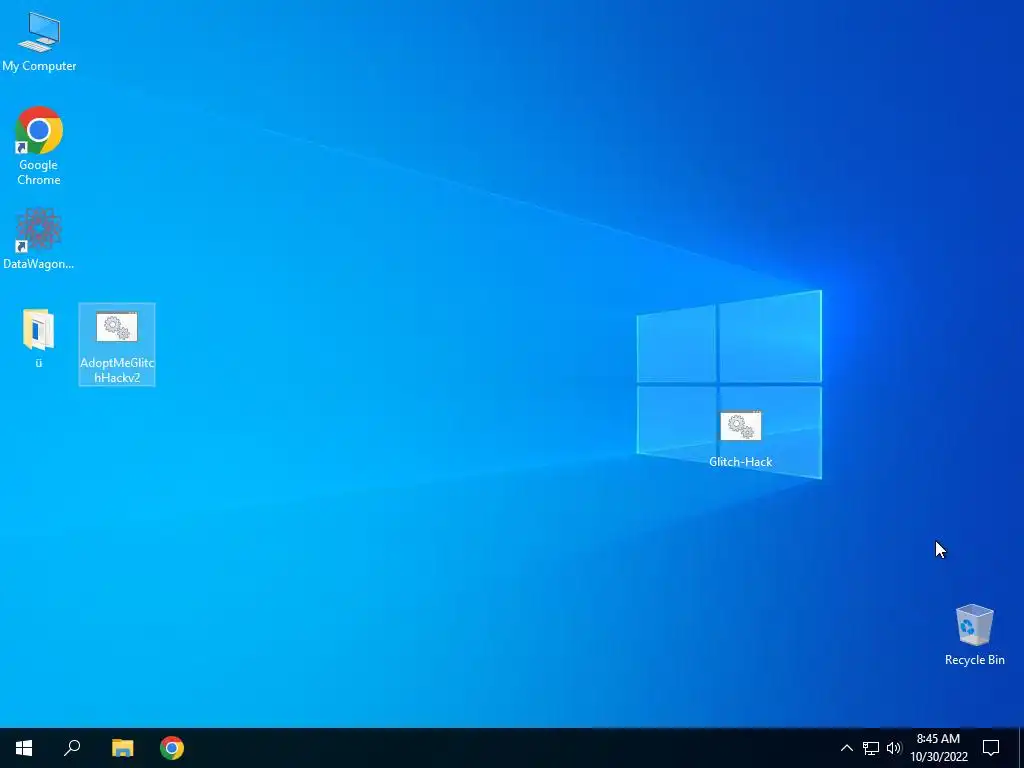Viewport: 1024px width, 768px height.
Task: Click the Show desktop strip at taskbar end
Action: 1021,748
